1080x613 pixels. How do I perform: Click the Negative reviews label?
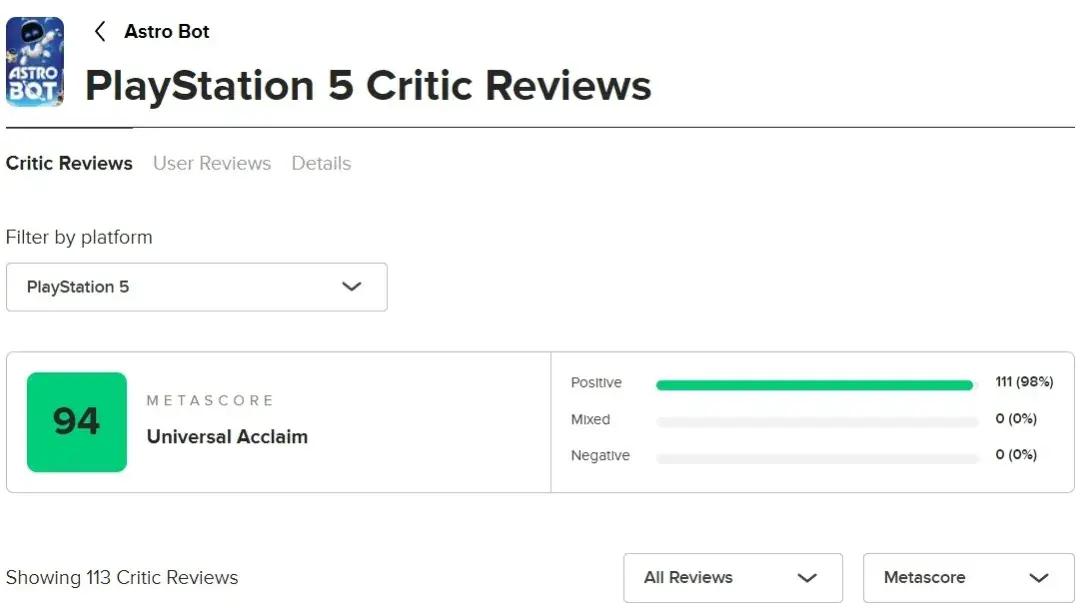click(600, 456)
